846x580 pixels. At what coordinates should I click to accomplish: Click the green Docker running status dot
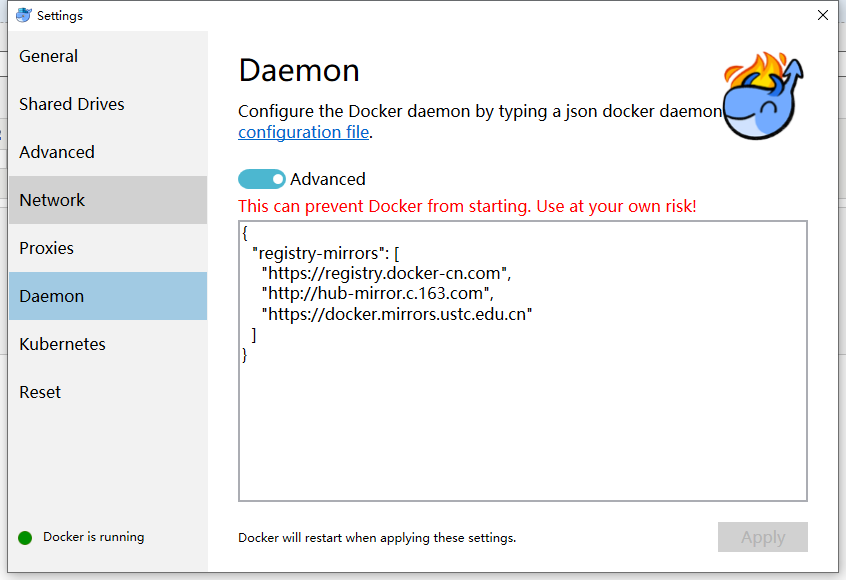tap(25, 538)
